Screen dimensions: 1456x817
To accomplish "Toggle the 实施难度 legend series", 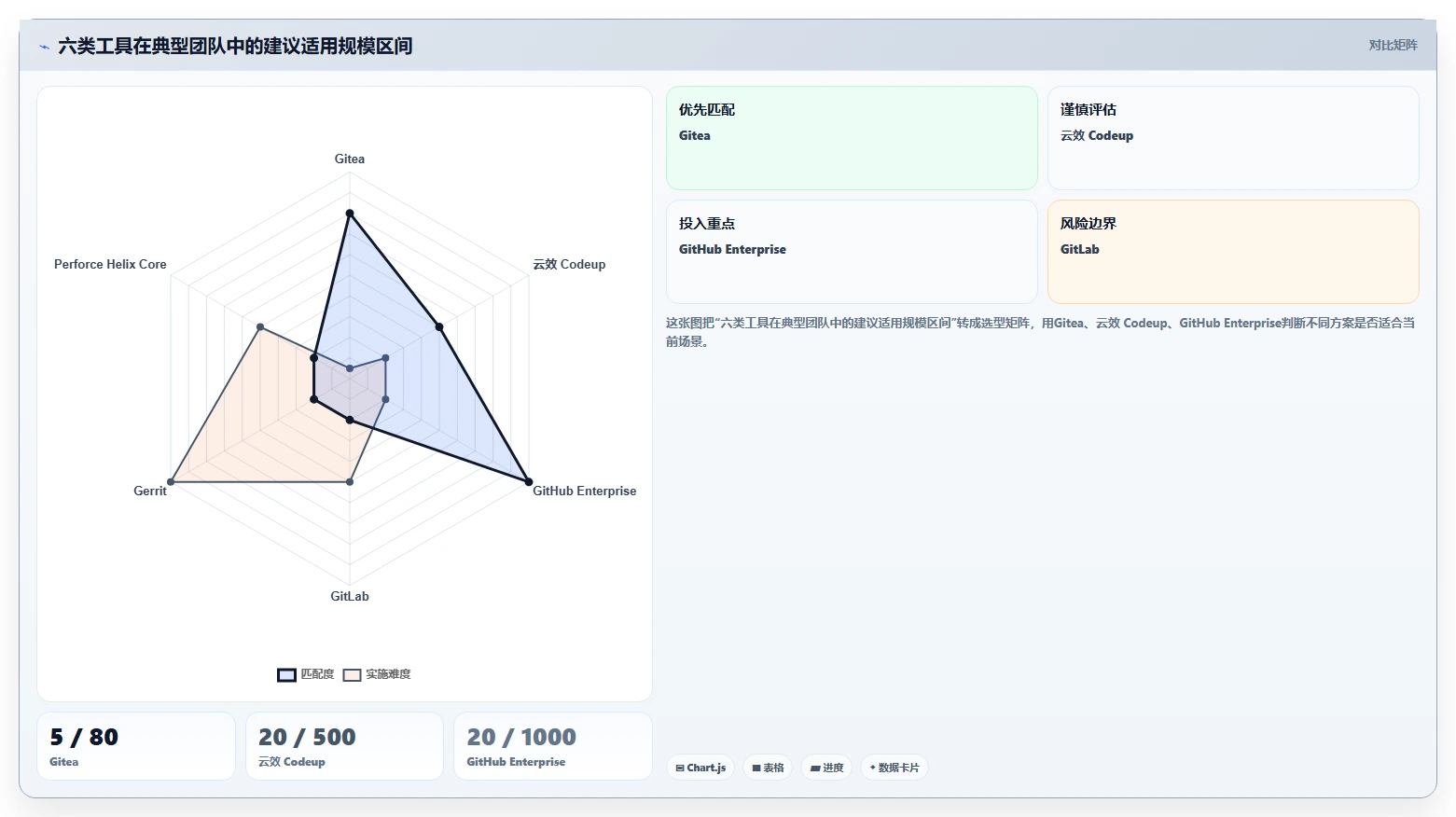I will point(377,674).
